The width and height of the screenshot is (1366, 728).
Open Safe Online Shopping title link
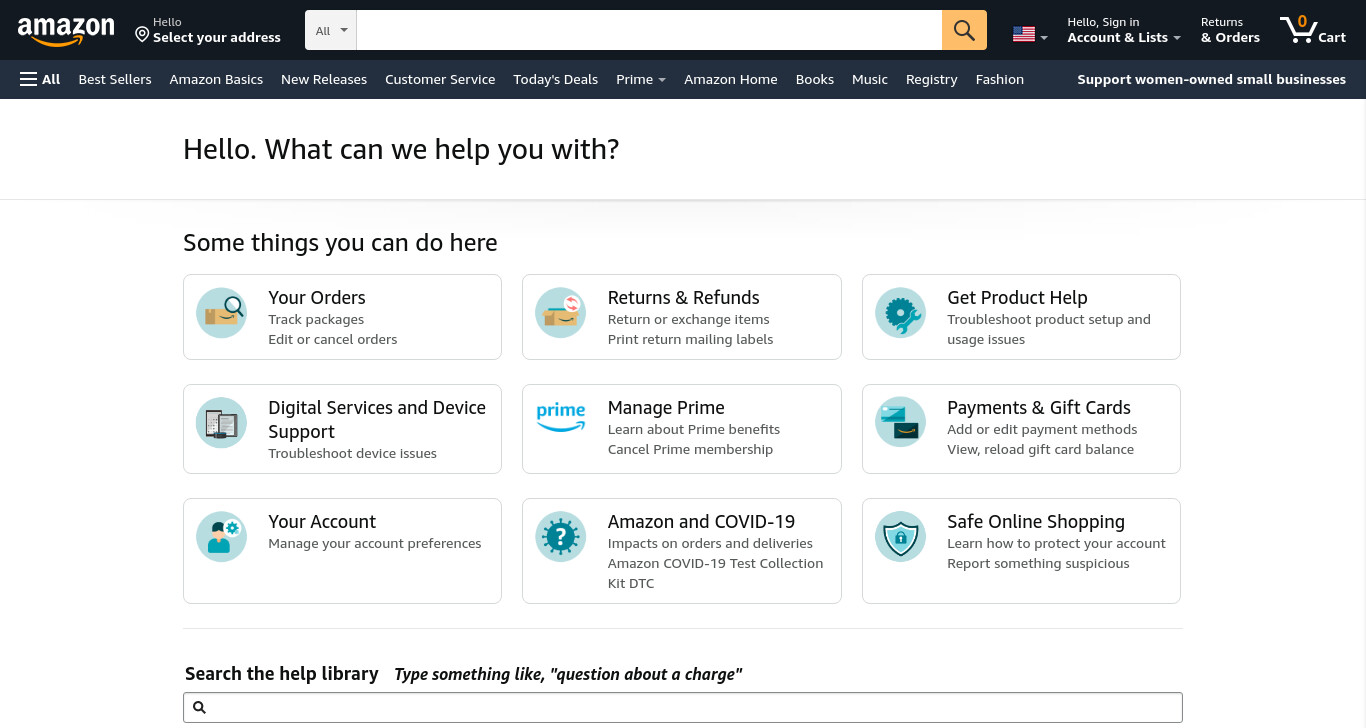1036,522
